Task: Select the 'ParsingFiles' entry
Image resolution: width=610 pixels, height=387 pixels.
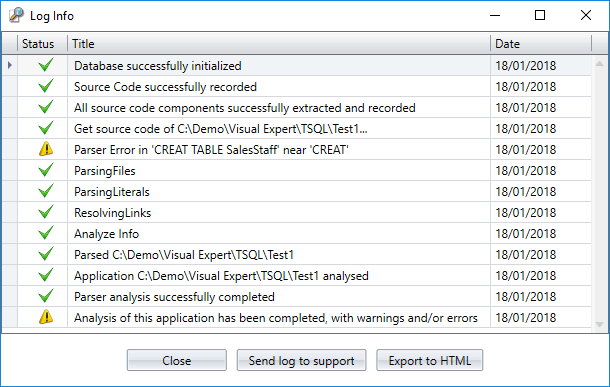Action: 105,171
